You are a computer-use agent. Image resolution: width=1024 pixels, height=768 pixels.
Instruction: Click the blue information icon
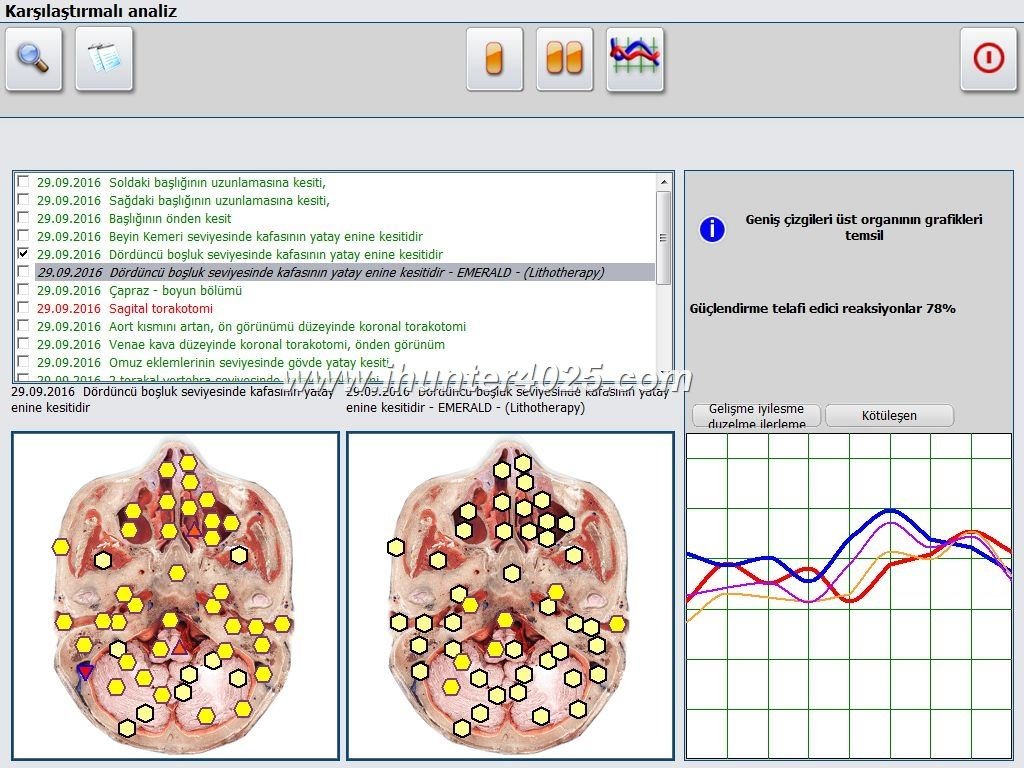pos(711,229)
